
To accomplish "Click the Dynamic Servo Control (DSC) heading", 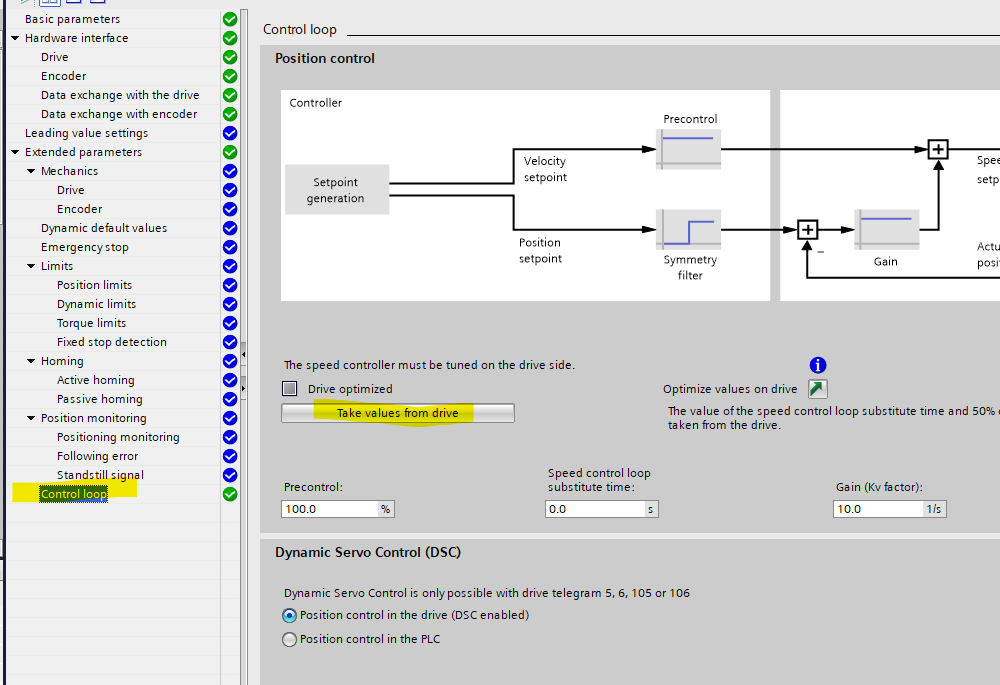I will coord(368,552).
